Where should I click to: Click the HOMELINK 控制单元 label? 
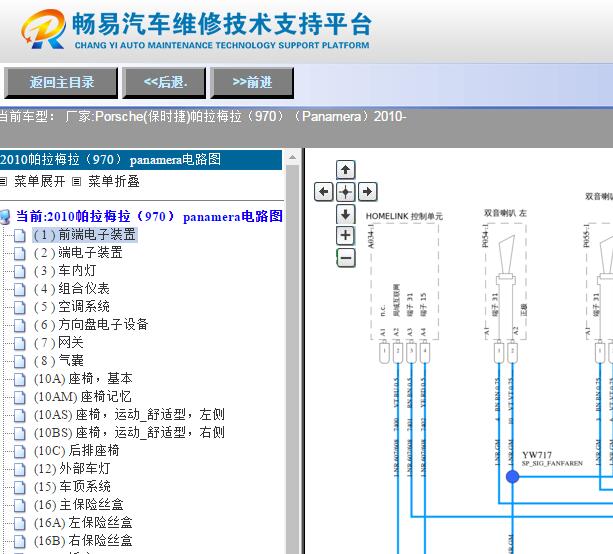(404, 216)
